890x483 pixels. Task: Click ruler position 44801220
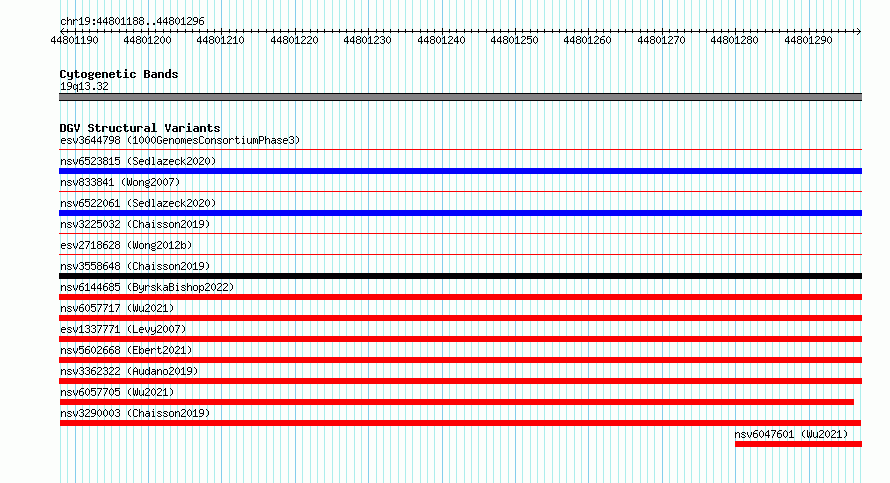pos(294,40)
